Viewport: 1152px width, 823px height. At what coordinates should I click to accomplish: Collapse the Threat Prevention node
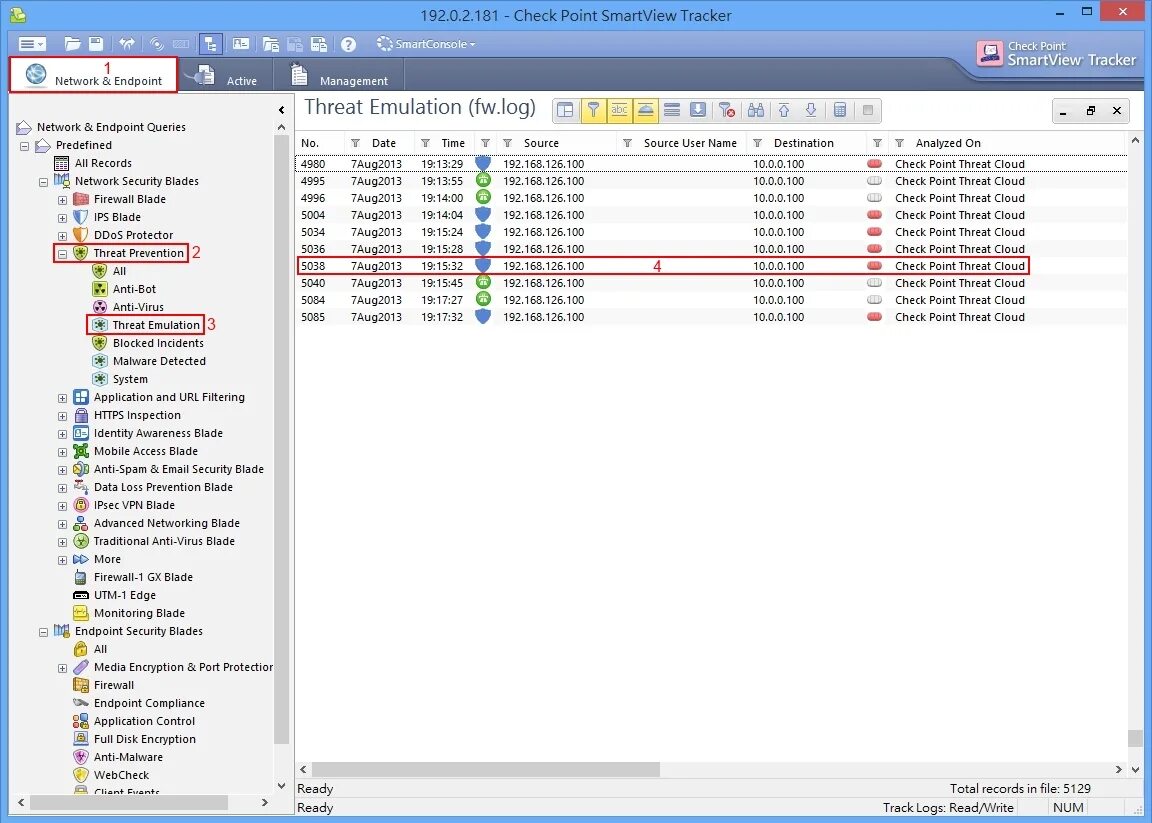62,254
